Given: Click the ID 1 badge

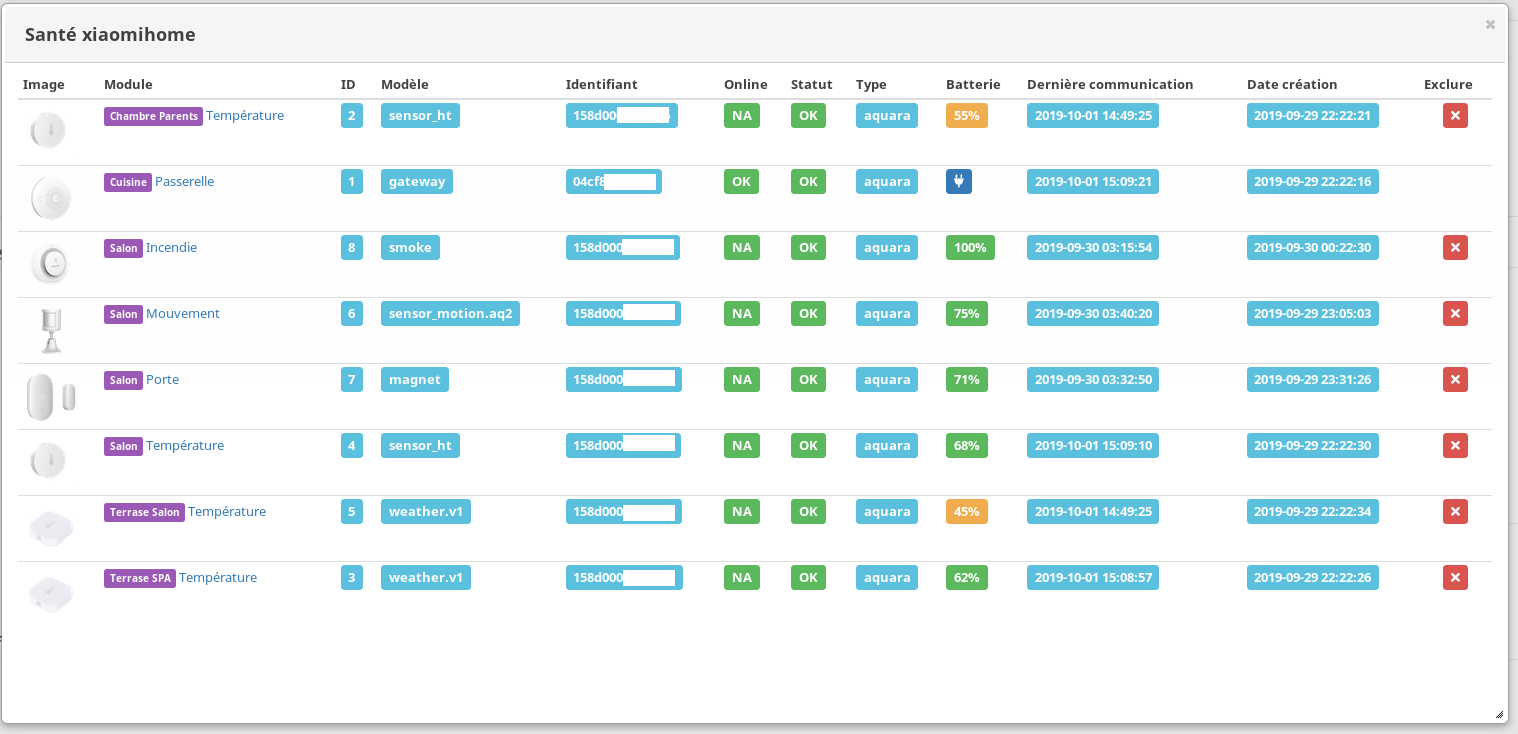Looking at the screenshot, I should pos(352,182).
